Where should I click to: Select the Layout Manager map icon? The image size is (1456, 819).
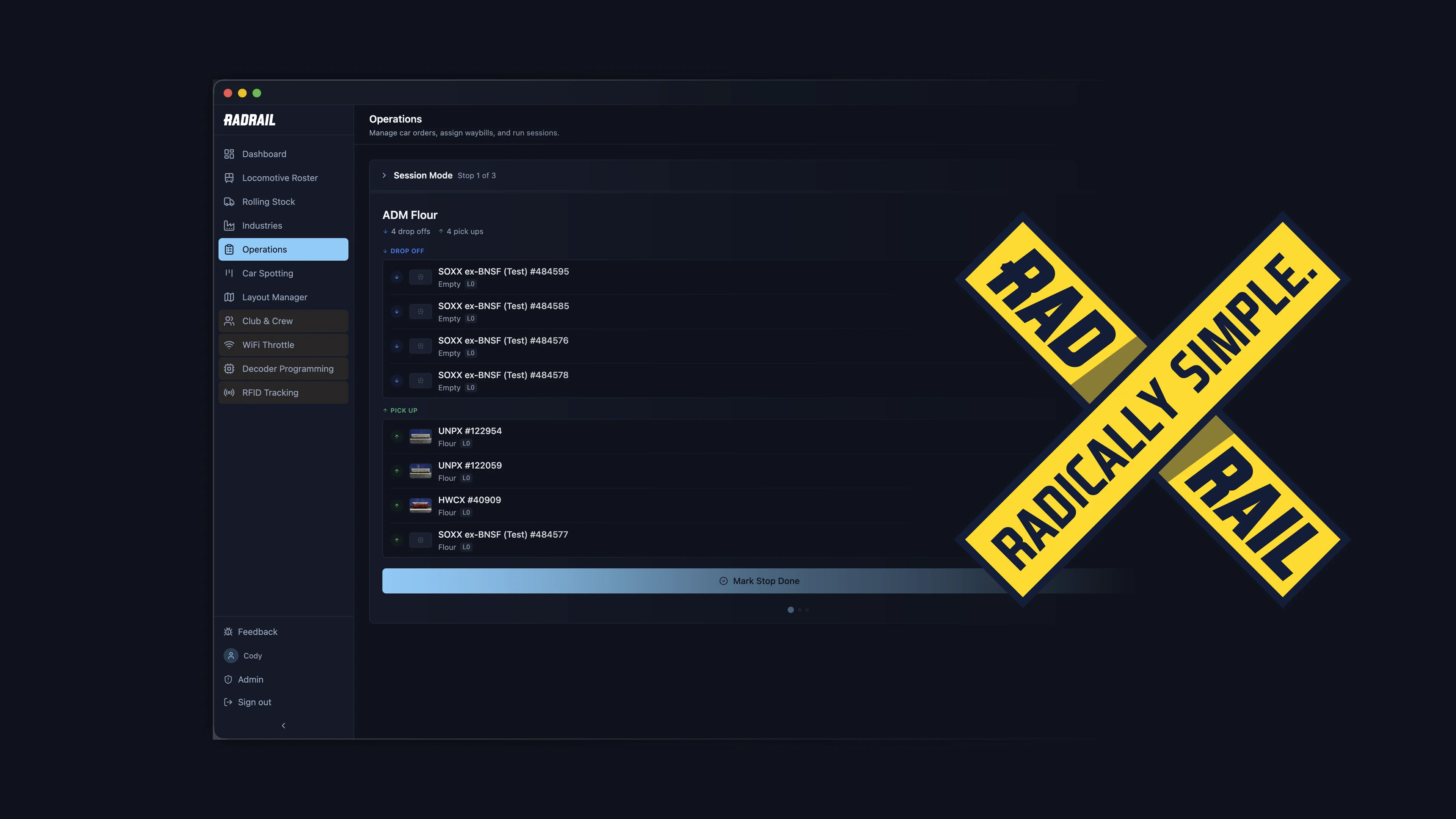tap(229, 297)
